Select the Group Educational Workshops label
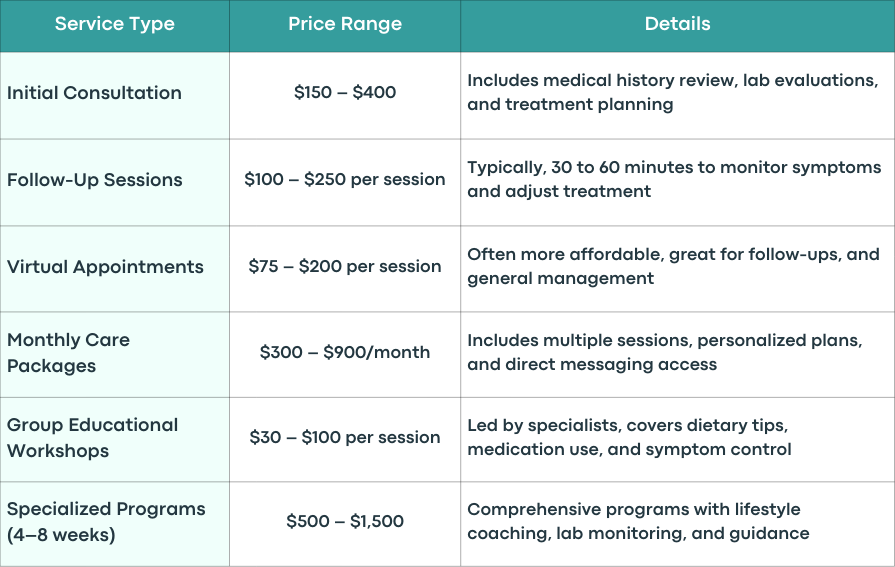This screenshot has width=895, height=567. pos(92,438)
